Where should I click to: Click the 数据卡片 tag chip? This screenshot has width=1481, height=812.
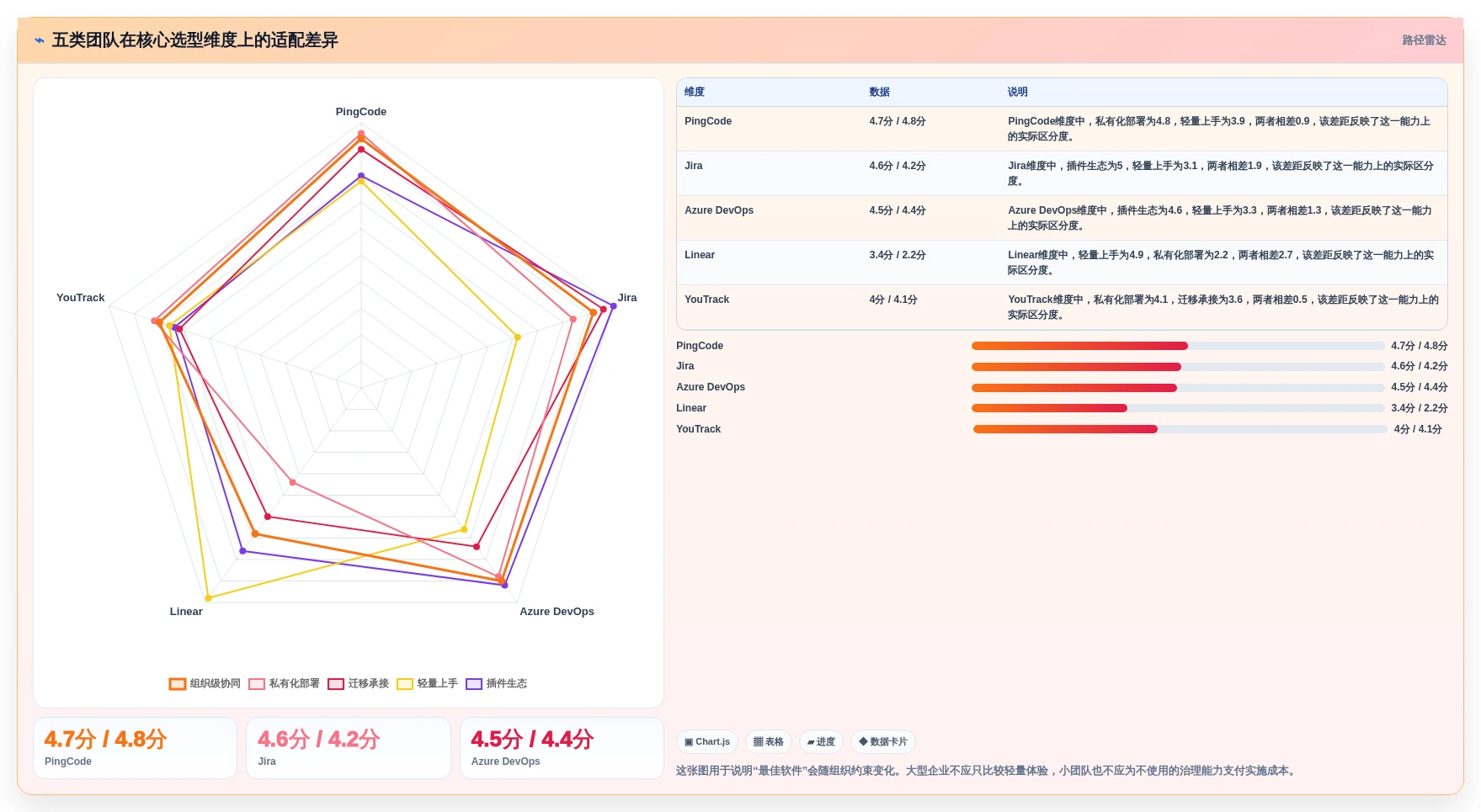883,742
